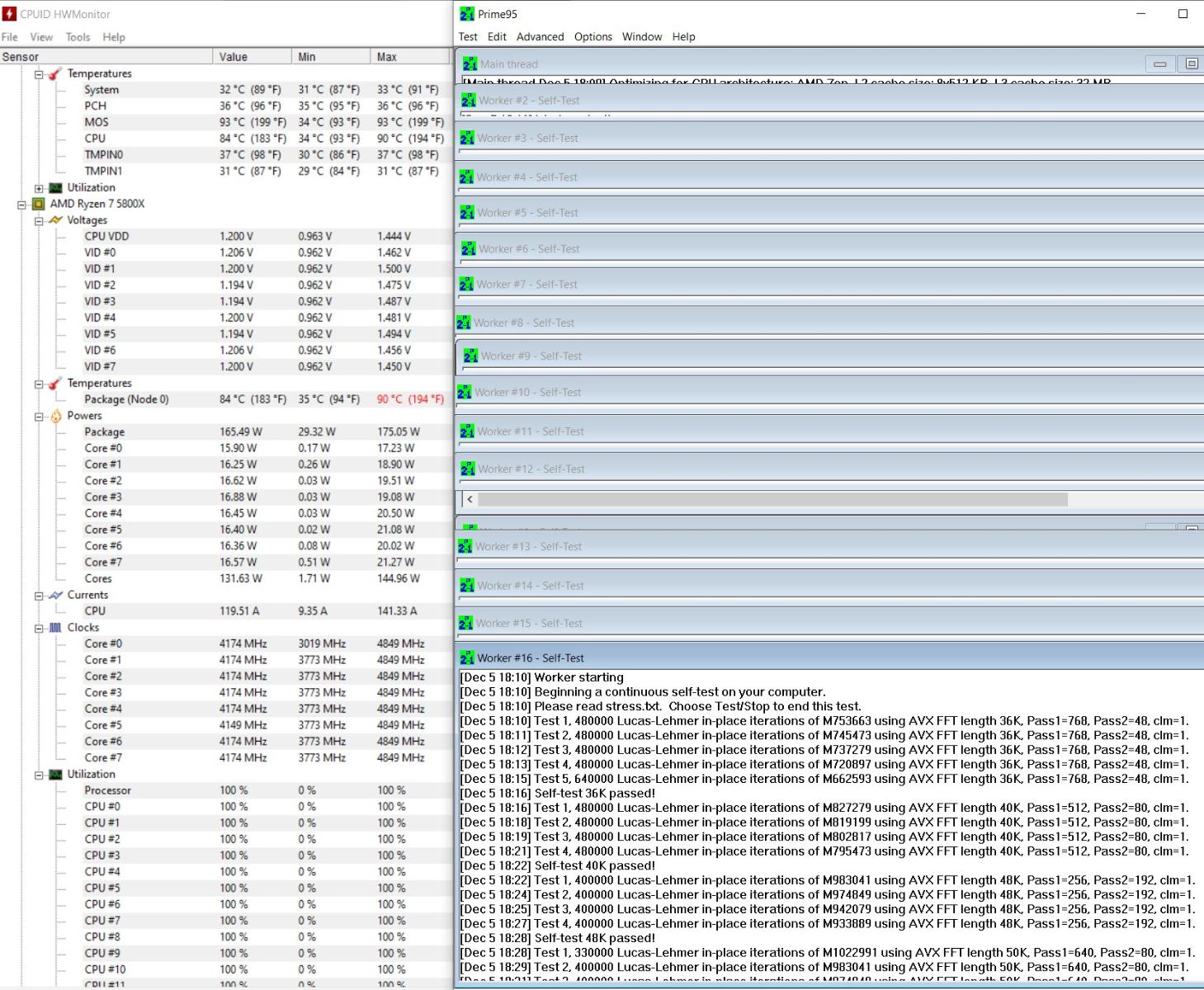Viewport: 1204px width, 990px height.
Task: Open the Advanced menu in Prime95
Action: click(541, 37)
